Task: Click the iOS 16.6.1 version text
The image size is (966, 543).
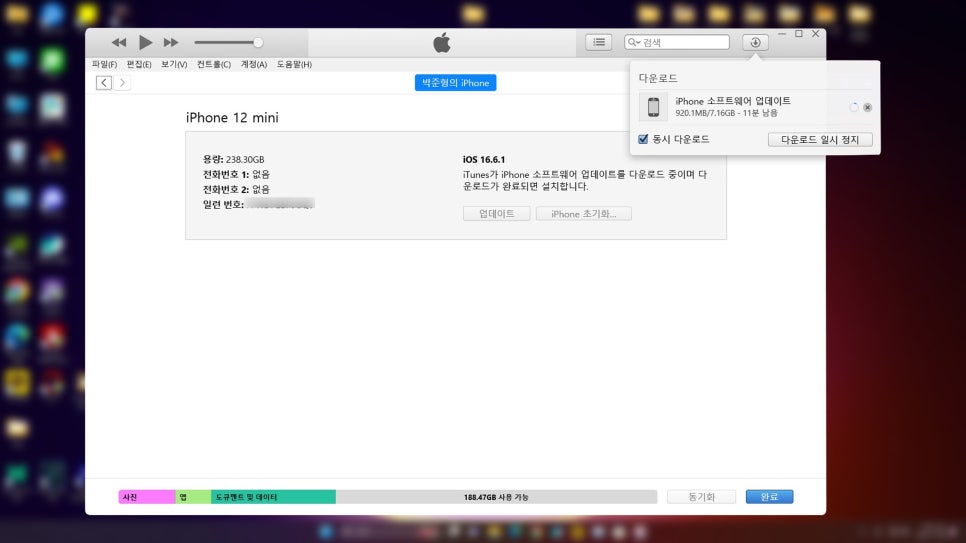Action: click(484, 160)
